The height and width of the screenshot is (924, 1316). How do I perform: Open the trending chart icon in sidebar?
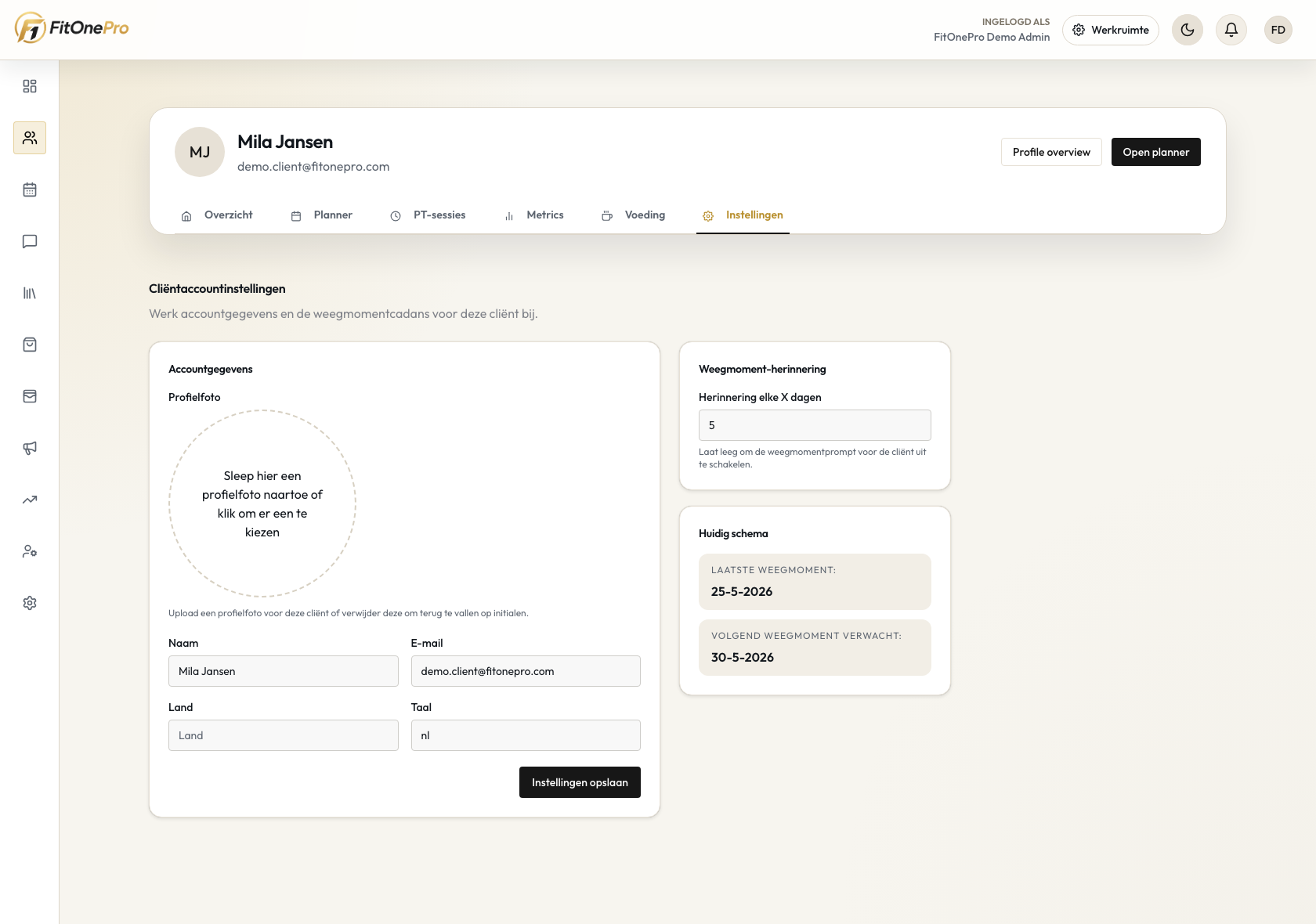click(30, 500)
